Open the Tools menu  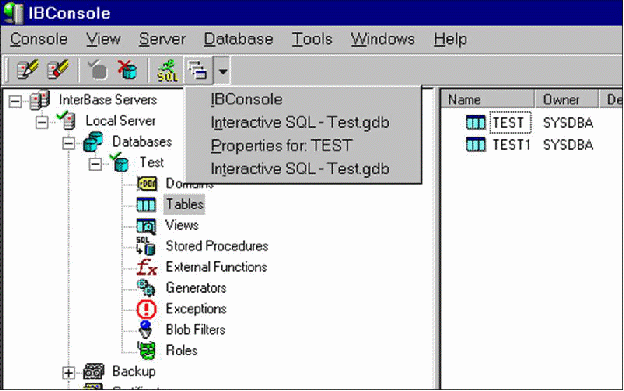click(312, 39)
